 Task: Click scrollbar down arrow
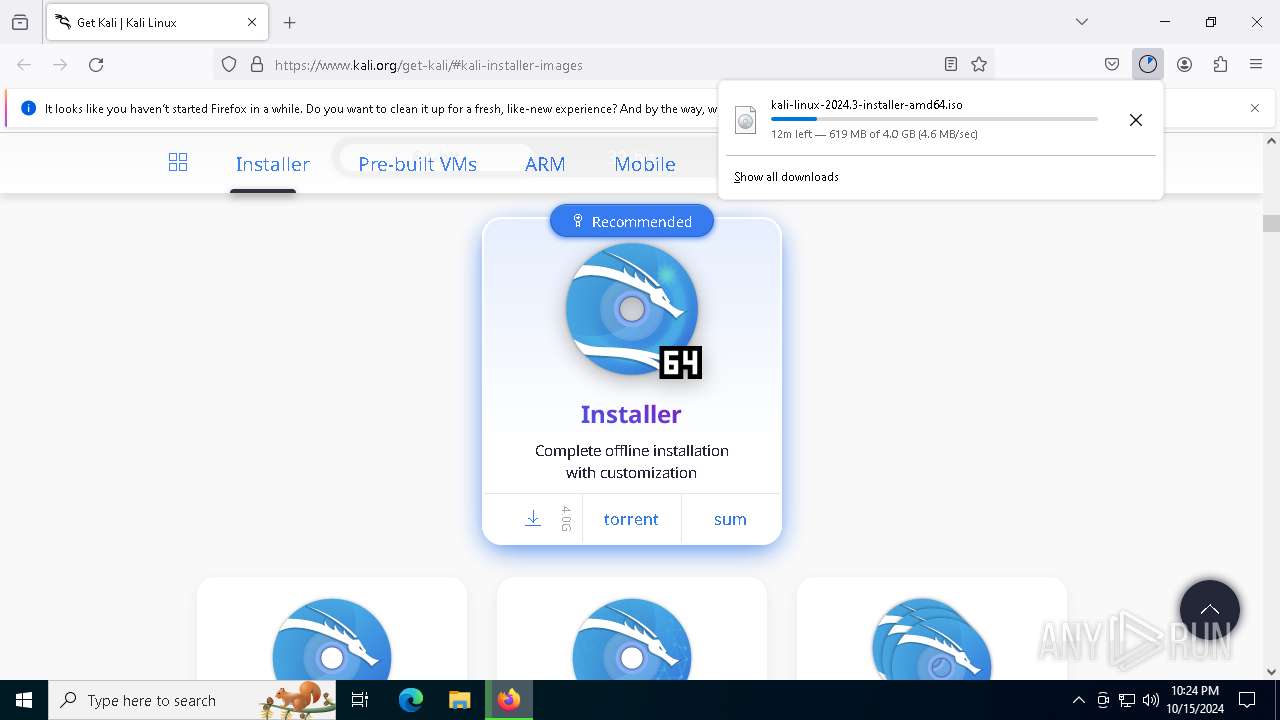click(1271, 672)
